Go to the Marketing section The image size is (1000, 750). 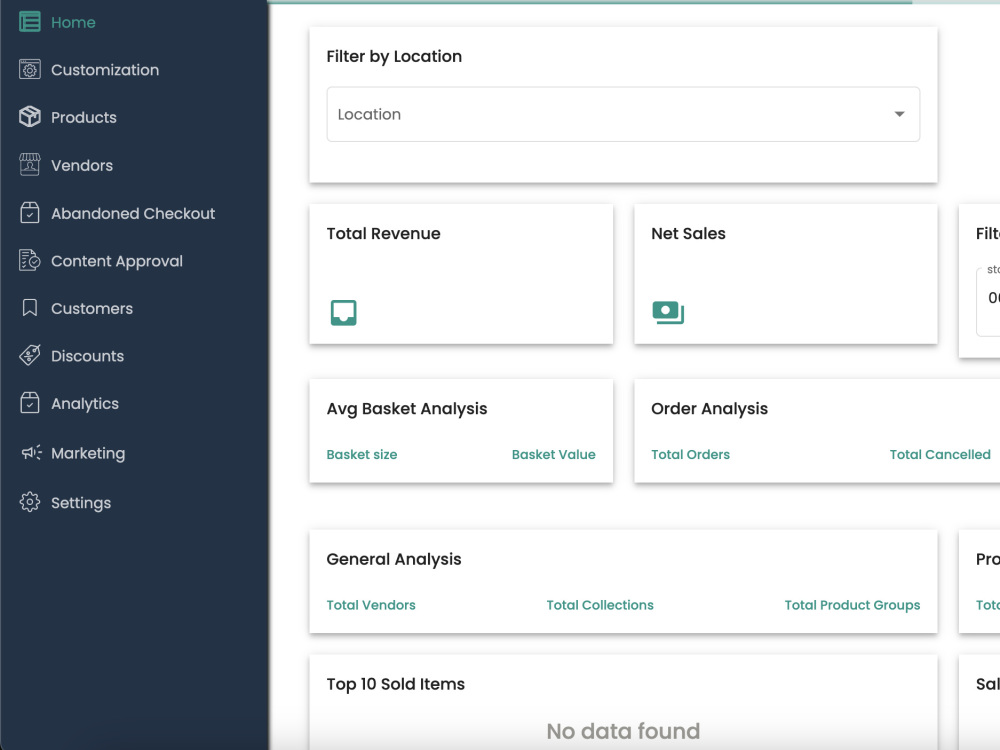click(88, 453)
